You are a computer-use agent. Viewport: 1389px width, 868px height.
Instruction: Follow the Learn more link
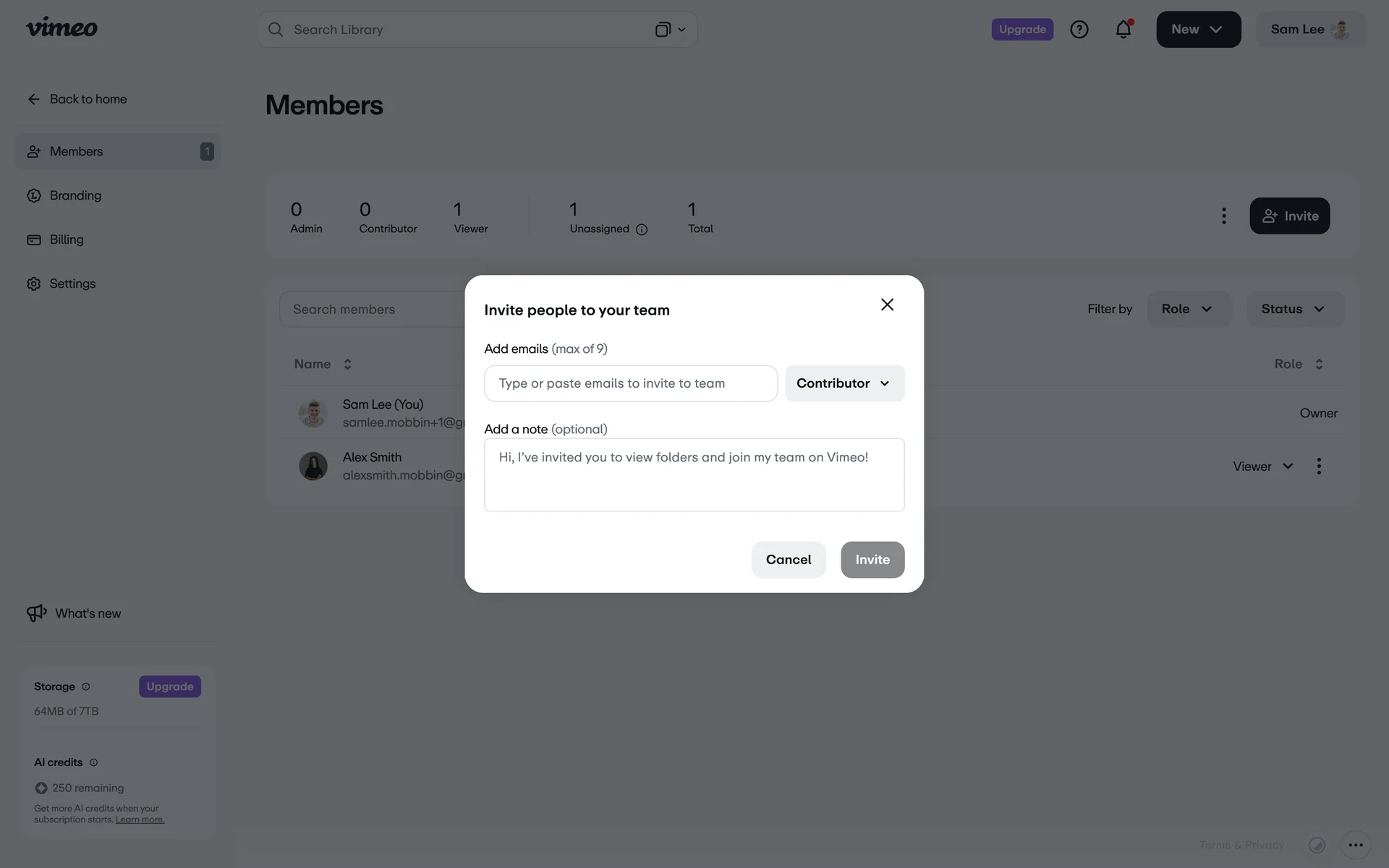(x=140, y=820)
